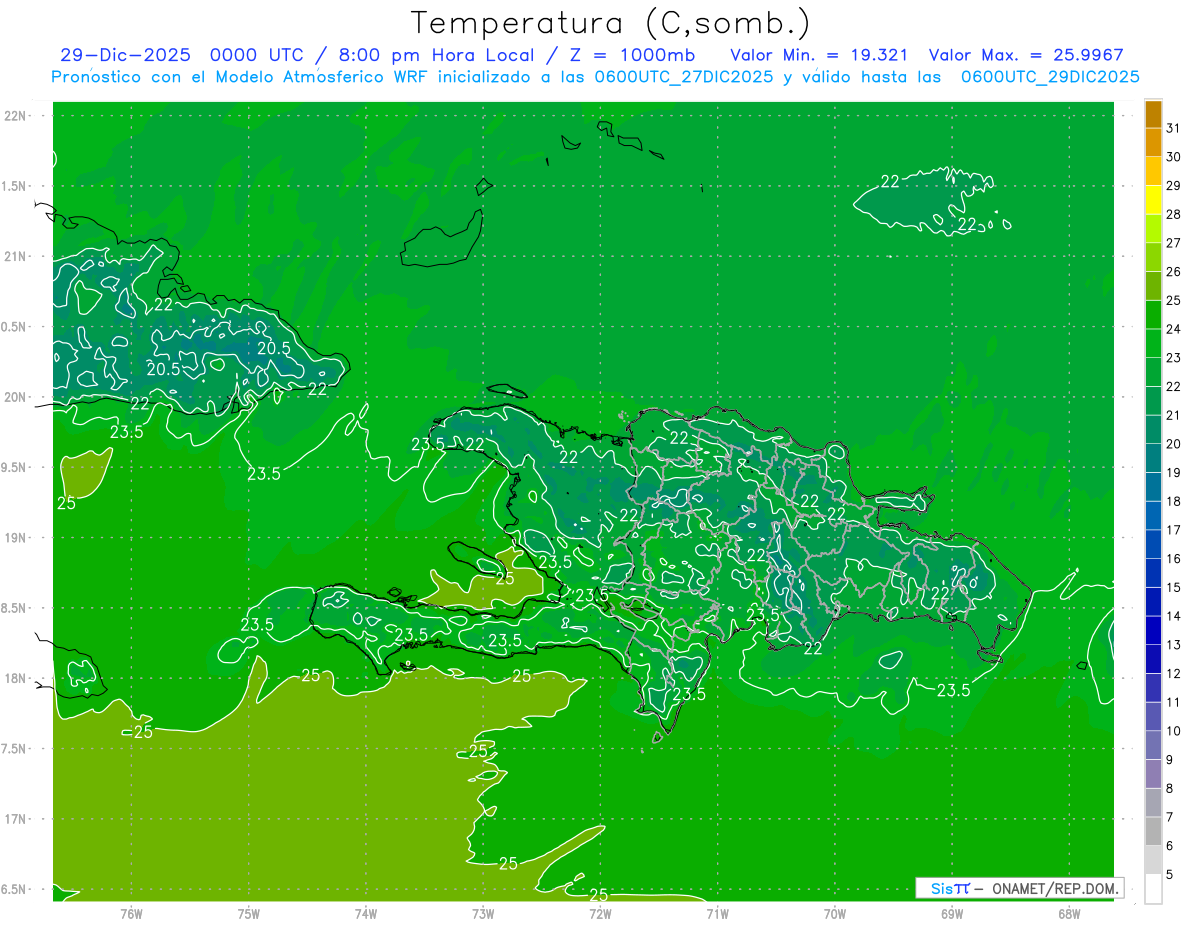Click the color scale value '25'
The width and height of the screenshot is (1200, 927).
(x=1174, y=300)
